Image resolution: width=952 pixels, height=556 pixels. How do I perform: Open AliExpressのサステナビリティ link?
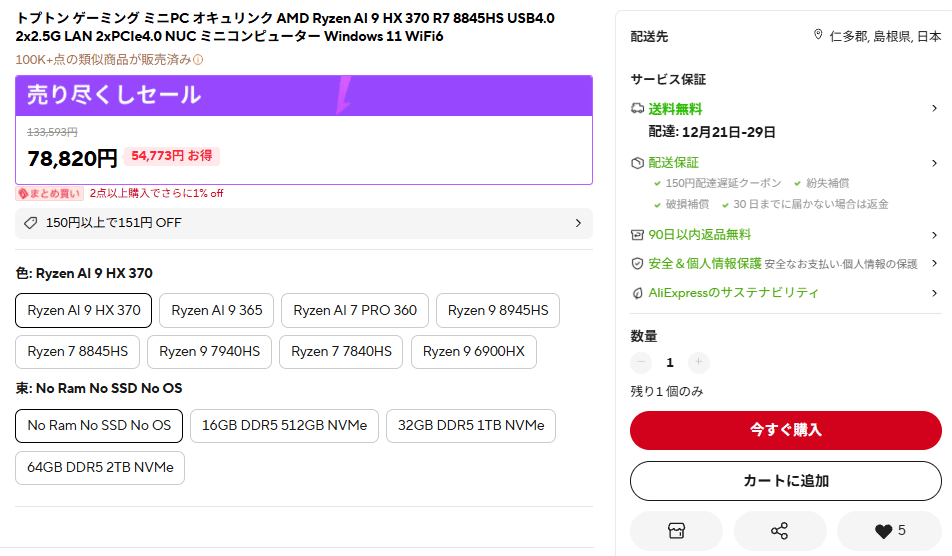click(733, 293)
